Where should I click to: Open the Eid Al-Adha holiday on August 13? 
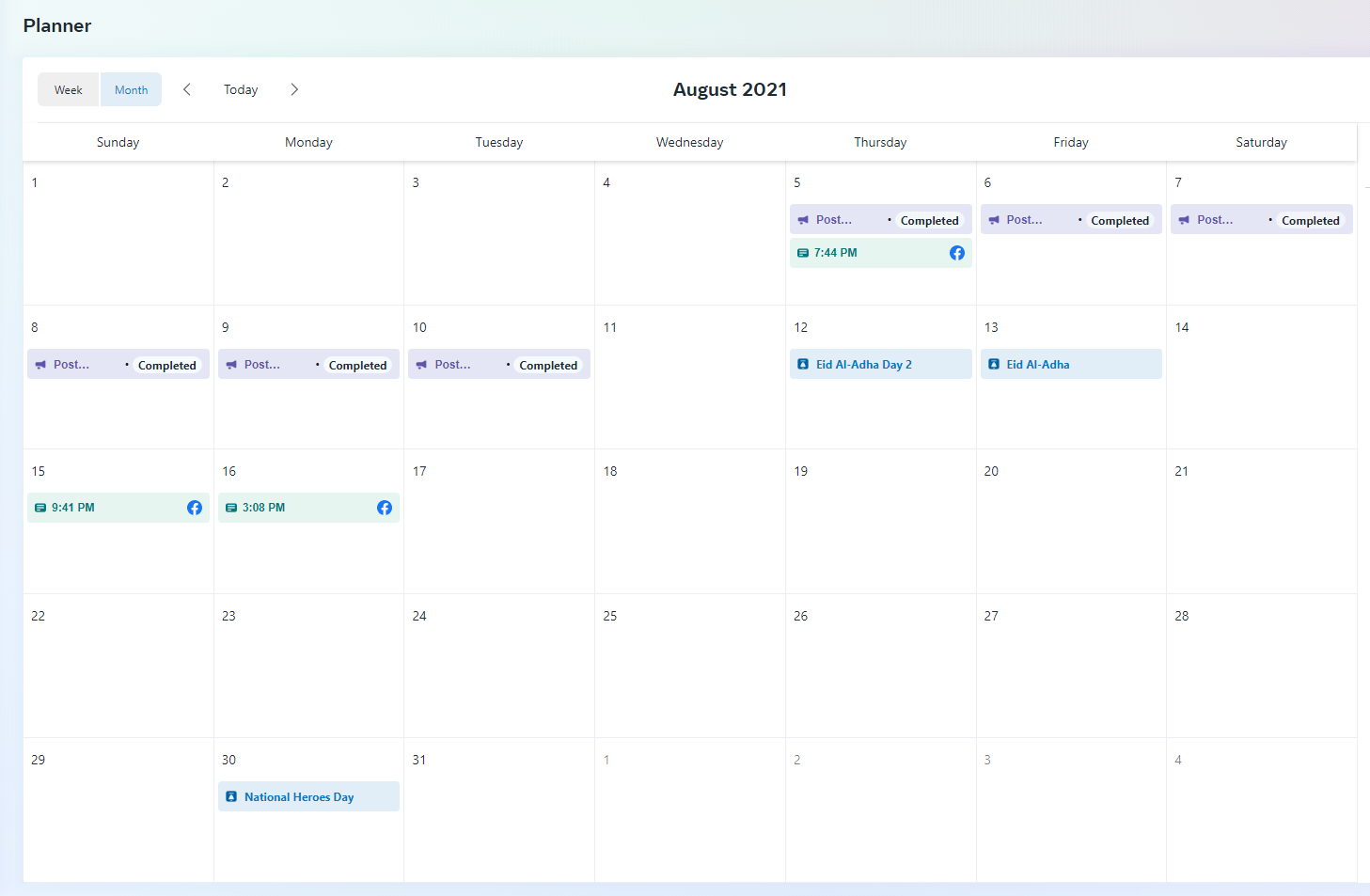(x=1071, y=364)
